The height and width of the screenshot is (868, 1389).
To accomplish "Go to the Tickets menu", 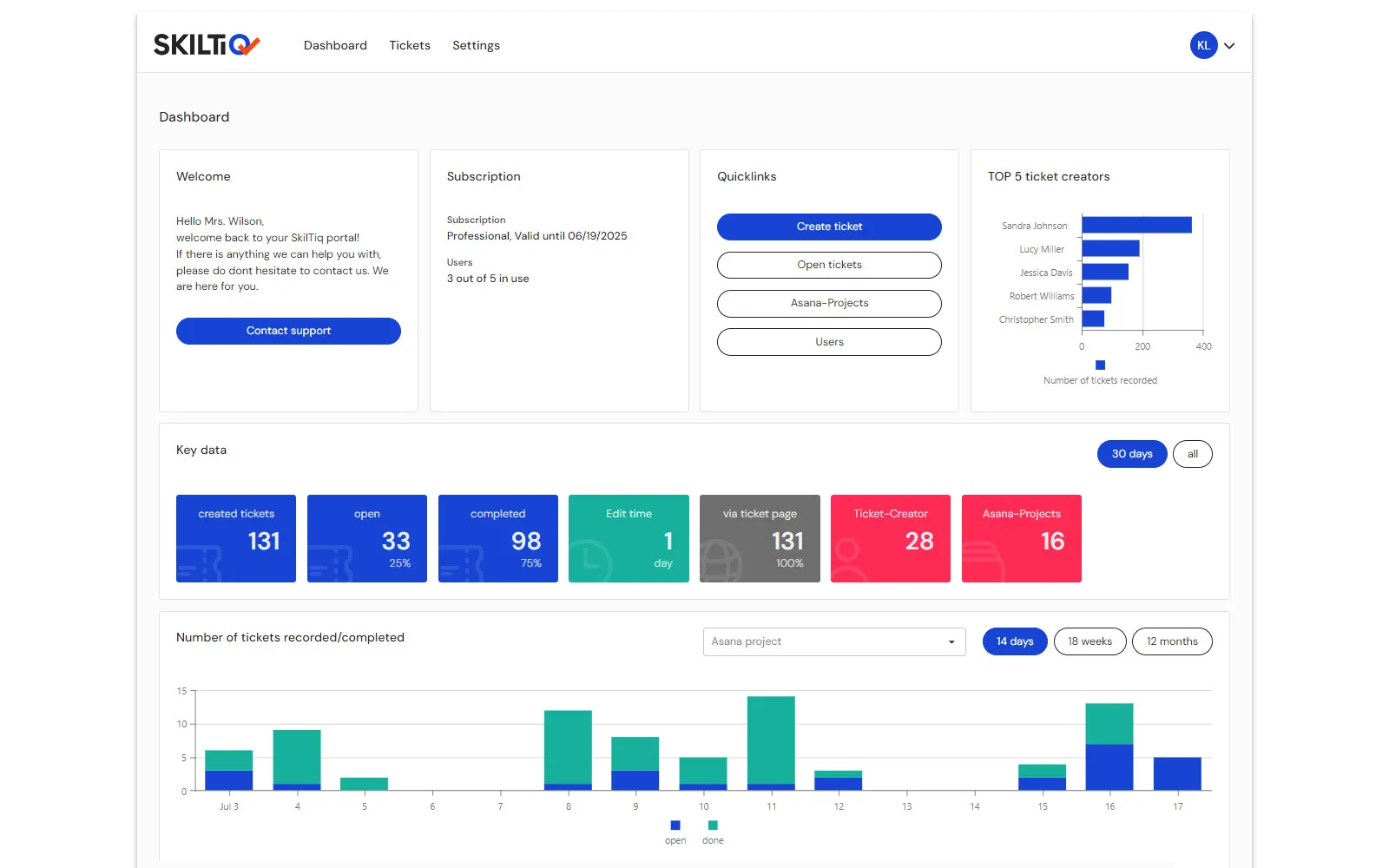I will point(410,45).
